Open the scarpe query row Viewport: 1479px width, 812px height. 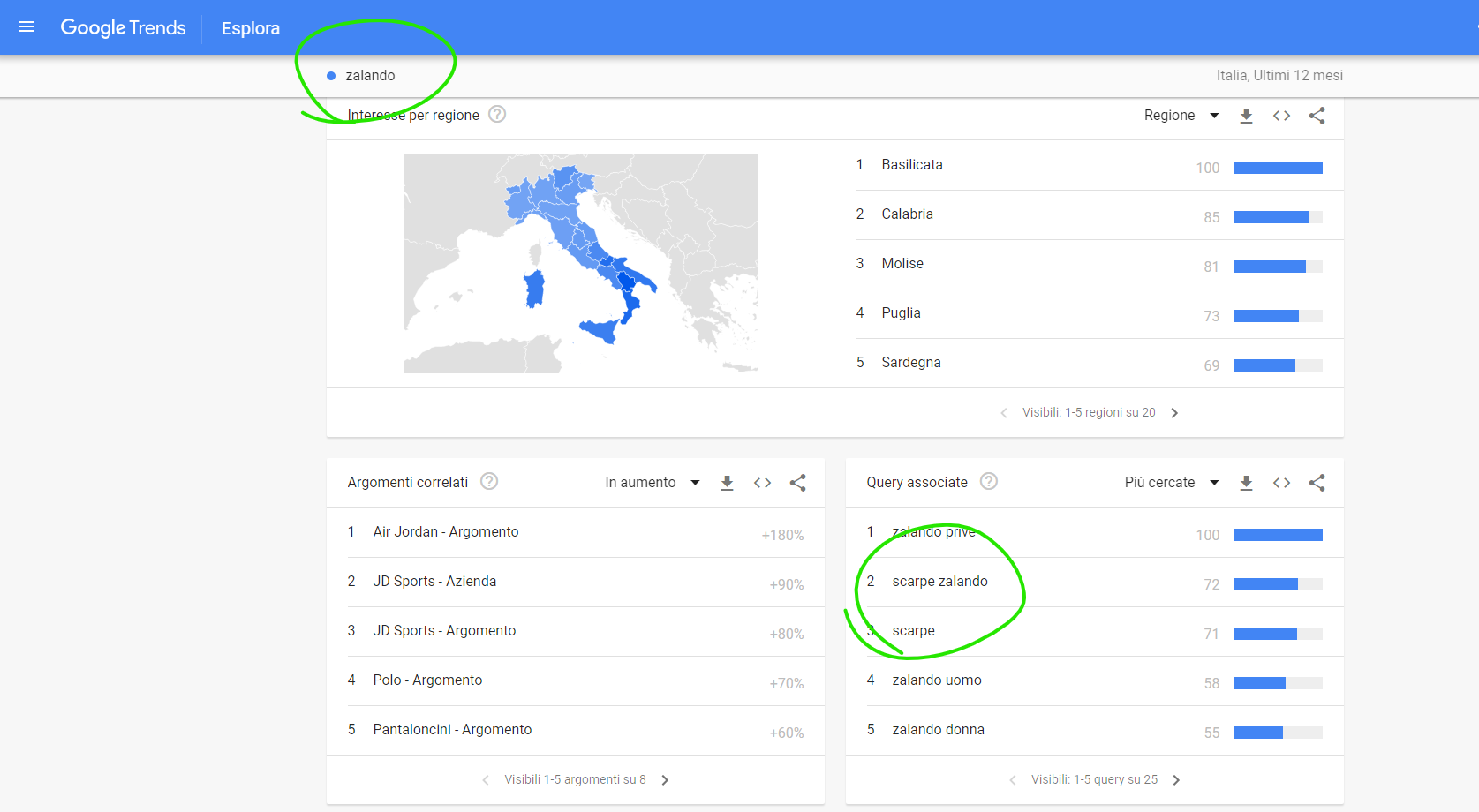[x=1095, y=631]
